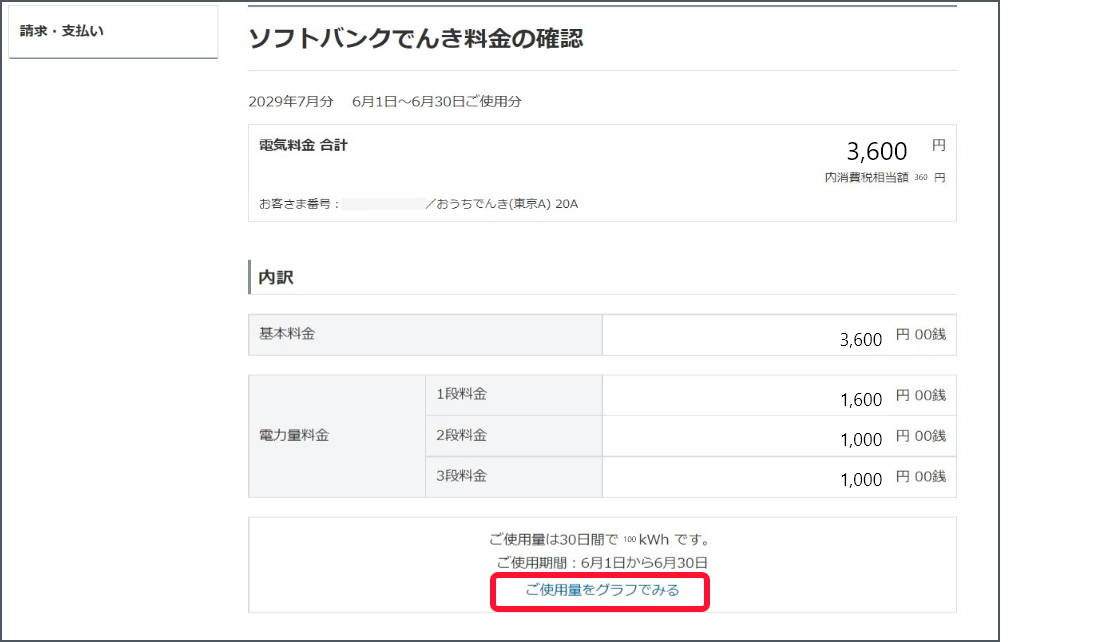Click the 1,600 円 amount for 1段料金

(861, 399)
